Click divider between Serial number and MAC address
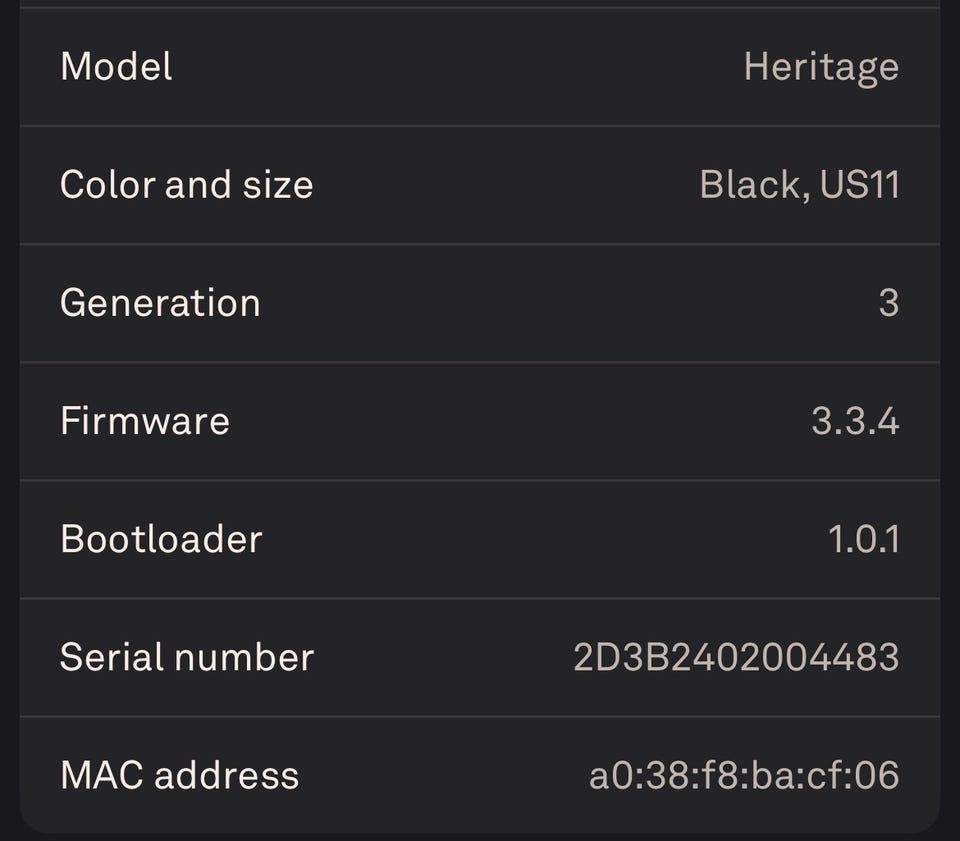The height and width of the screenshot is (841, 960). [x=480, y=716]
